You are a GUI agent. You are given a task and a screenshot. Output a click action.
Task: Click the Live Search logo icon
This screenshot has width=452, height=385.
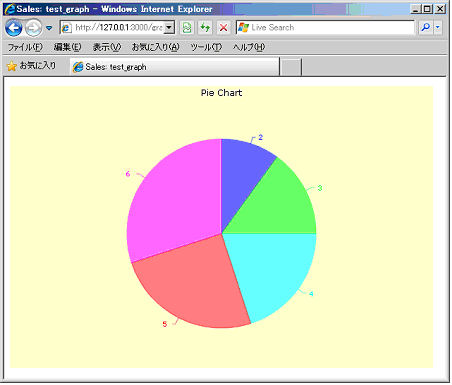tap(243, 28)
